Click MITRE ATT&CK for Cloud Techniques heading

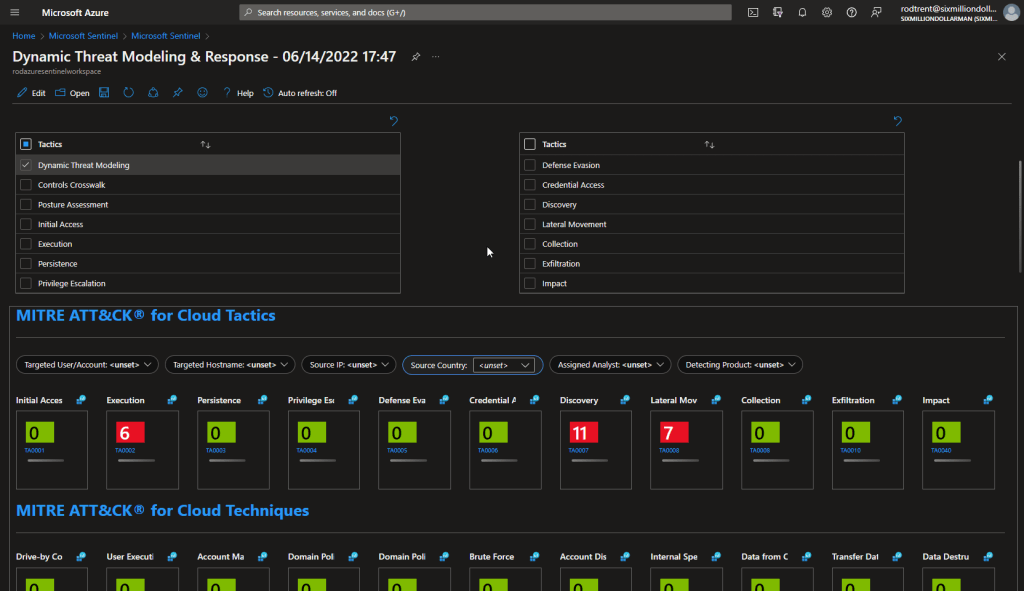[x=163, y=510]
